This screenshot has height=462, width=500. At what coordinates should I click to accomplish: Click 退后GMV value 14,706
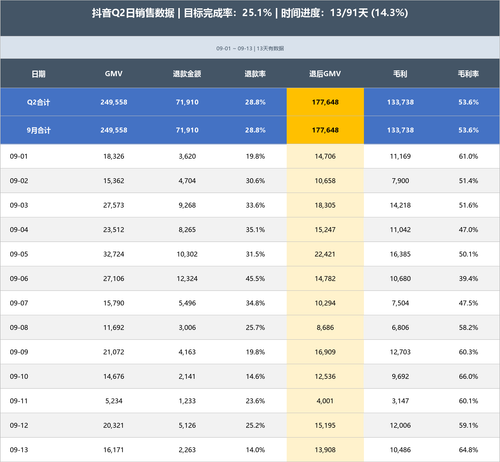[325, 156]
